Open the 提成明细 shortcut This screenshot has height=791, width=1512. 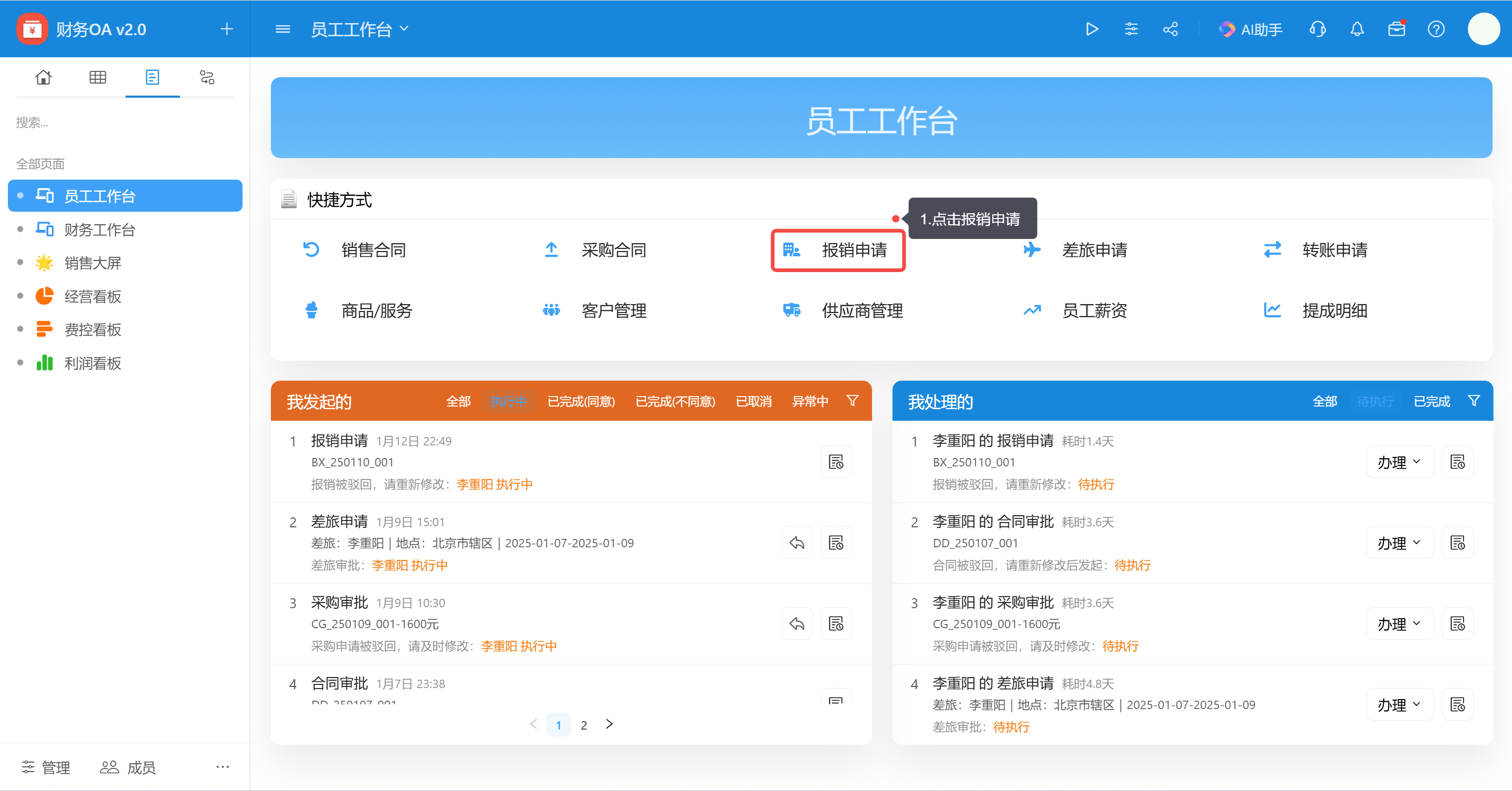1315,310
